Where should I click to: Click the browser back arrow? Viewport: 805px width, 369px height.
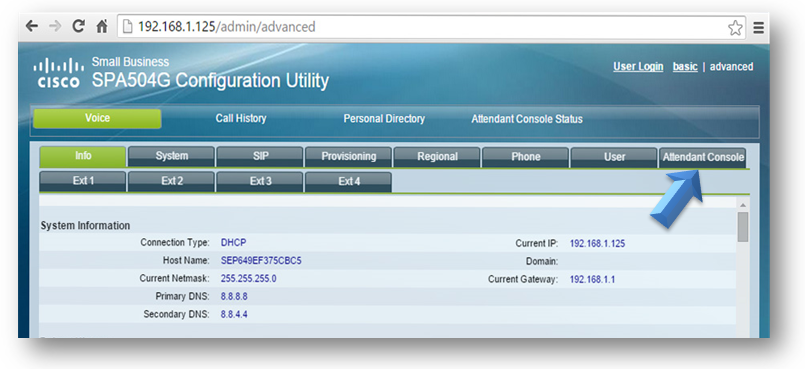click(32, 27)
